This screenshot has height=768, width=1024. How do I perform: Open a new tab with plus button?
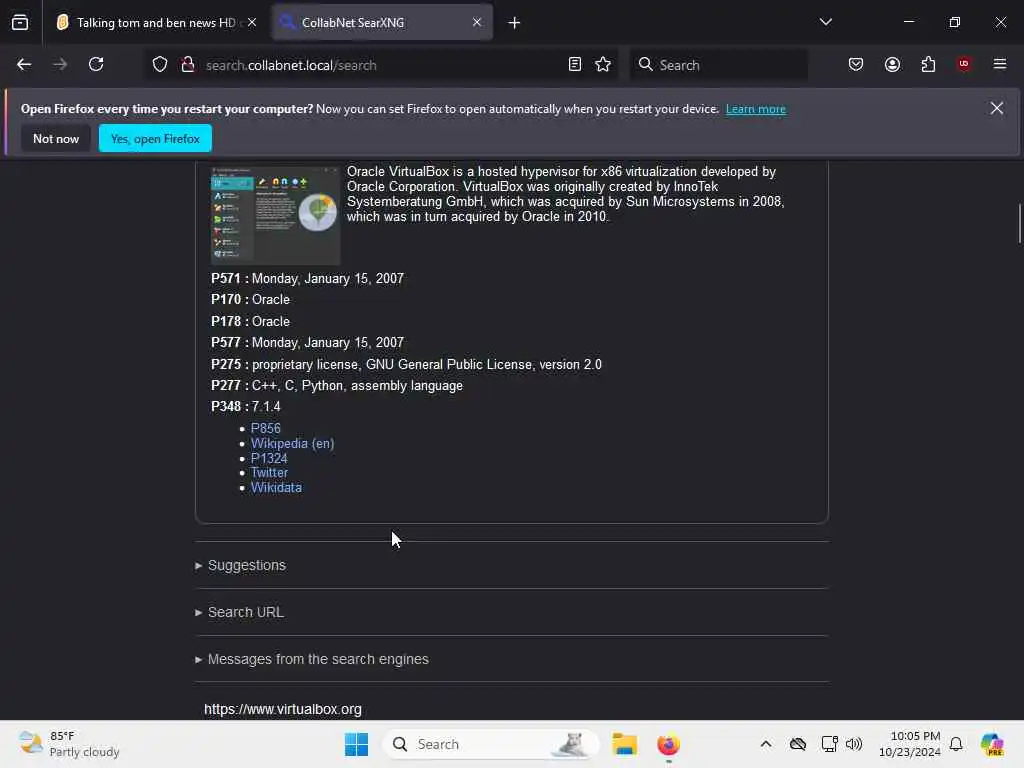click(x=515, y=23)
